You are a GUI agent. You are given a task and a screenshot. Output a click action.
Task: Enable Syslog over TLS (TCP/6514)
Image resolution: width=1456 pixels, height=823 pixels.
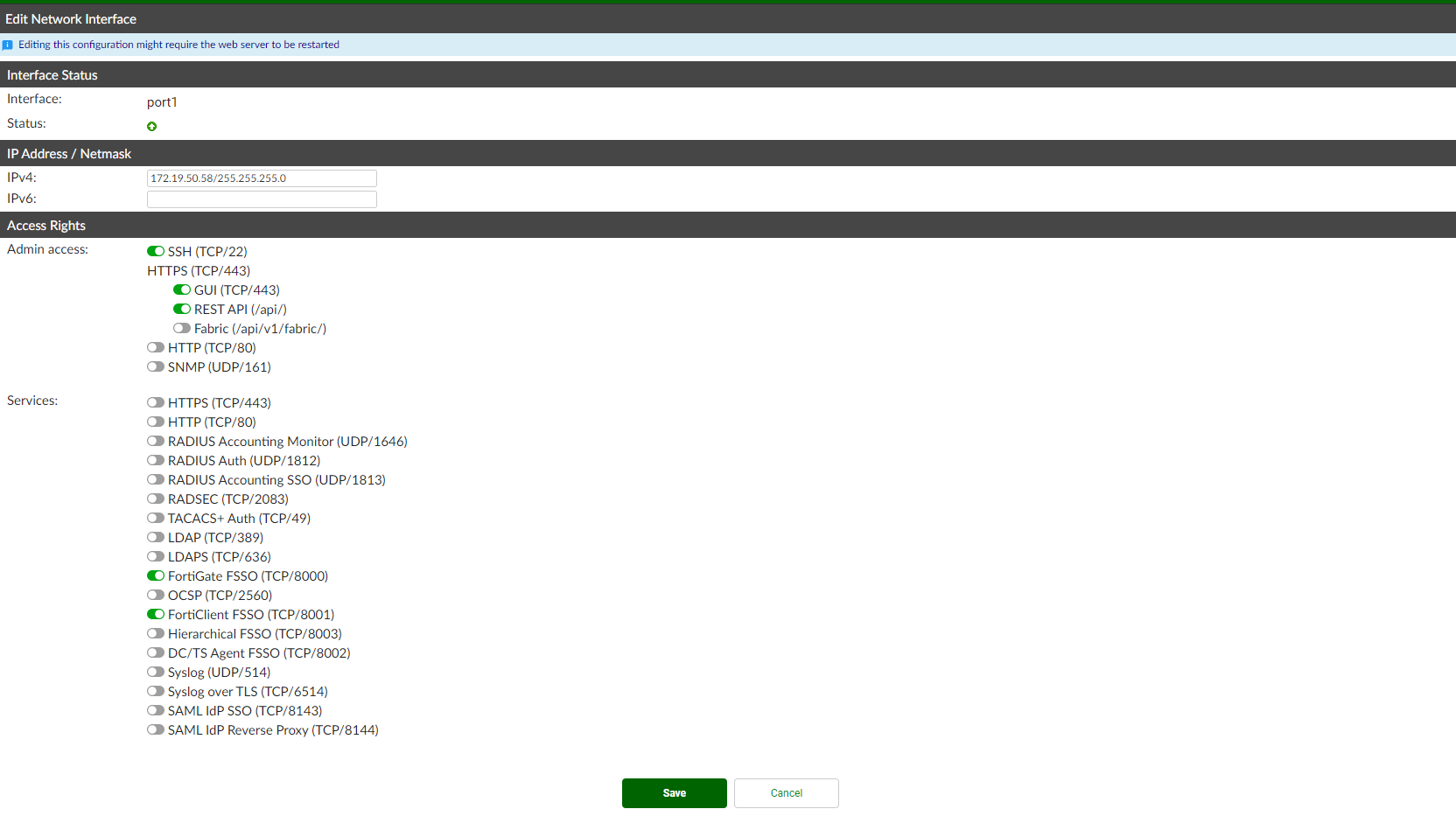tap(156, 691)
